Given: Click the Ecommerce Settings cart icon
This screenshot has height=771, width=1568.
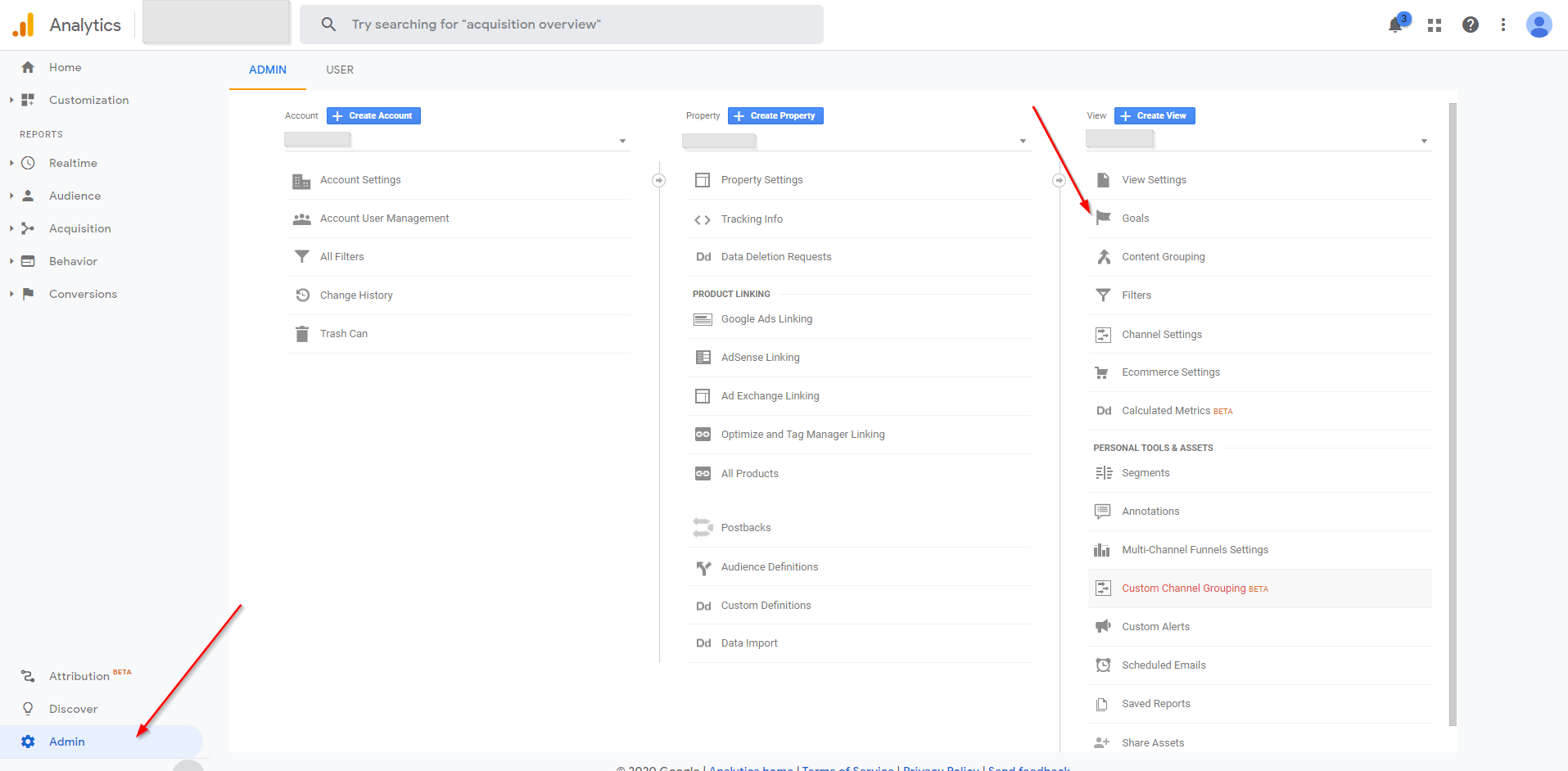Looking at the screenshot, I should [x=1103, y=372].
